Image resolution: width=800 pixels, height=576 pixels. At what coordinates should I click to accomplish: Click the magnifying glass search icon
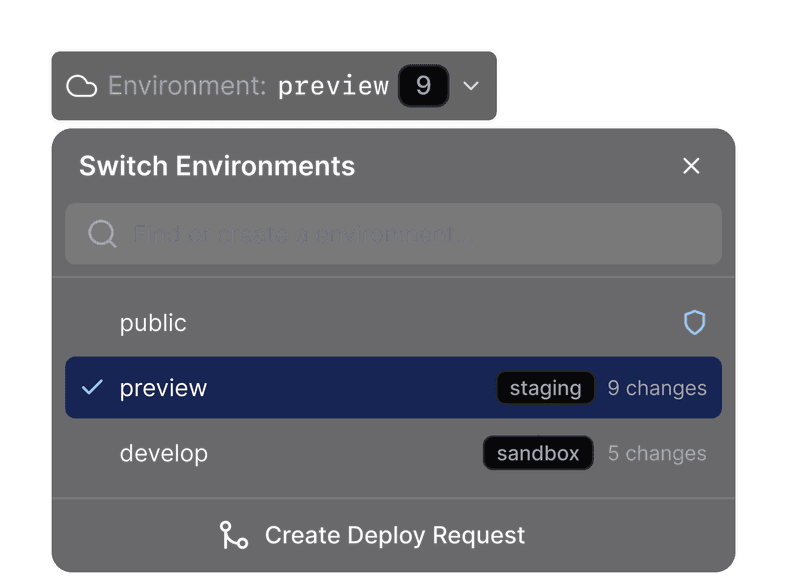click(102, 234)
